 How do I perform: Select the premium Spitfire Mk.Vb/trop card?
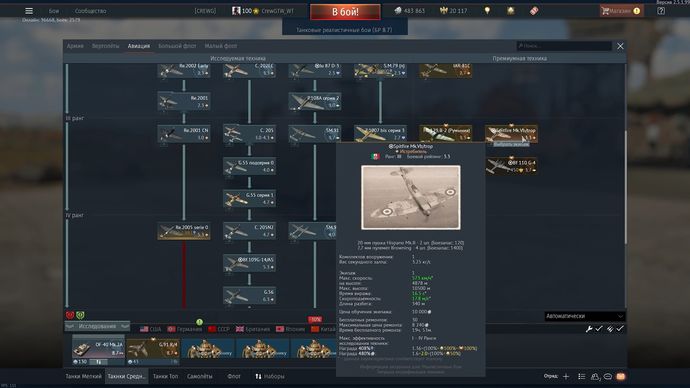pyautogui.click(x=511, y=134)
